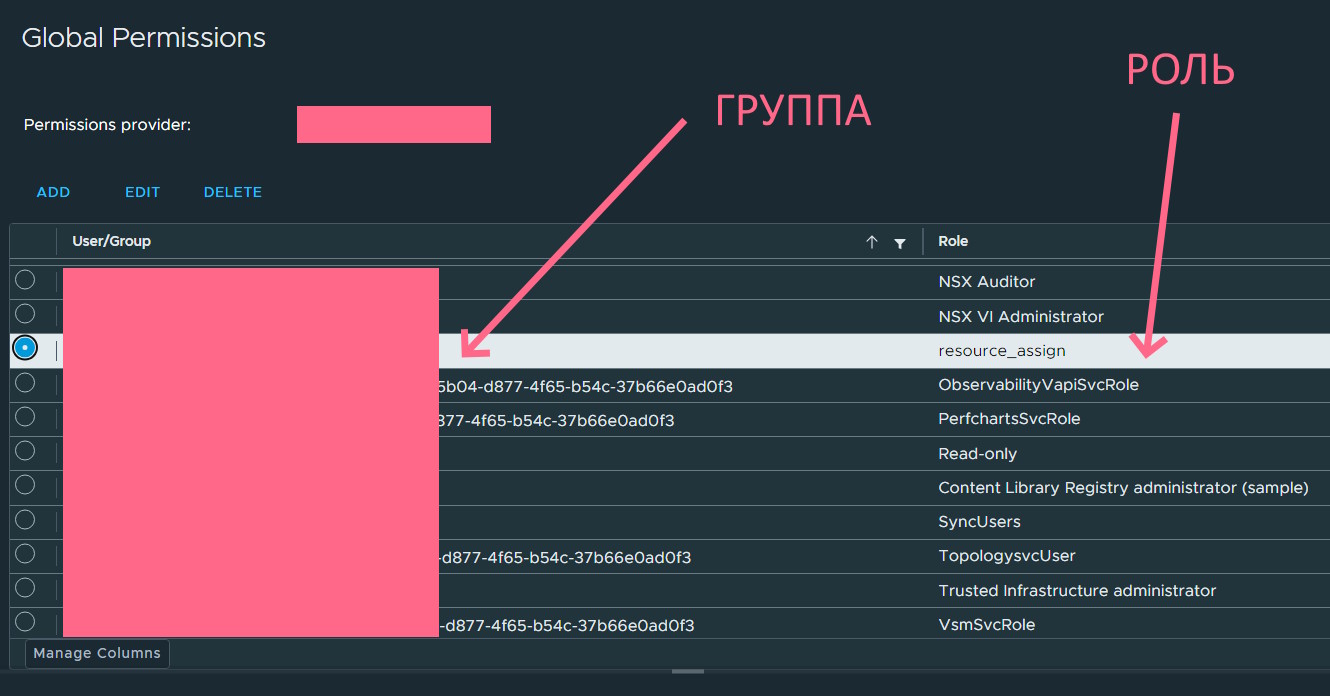The image size is (1330, 696).
Task: Click the User/Group column header label
Action: (111, 241)
